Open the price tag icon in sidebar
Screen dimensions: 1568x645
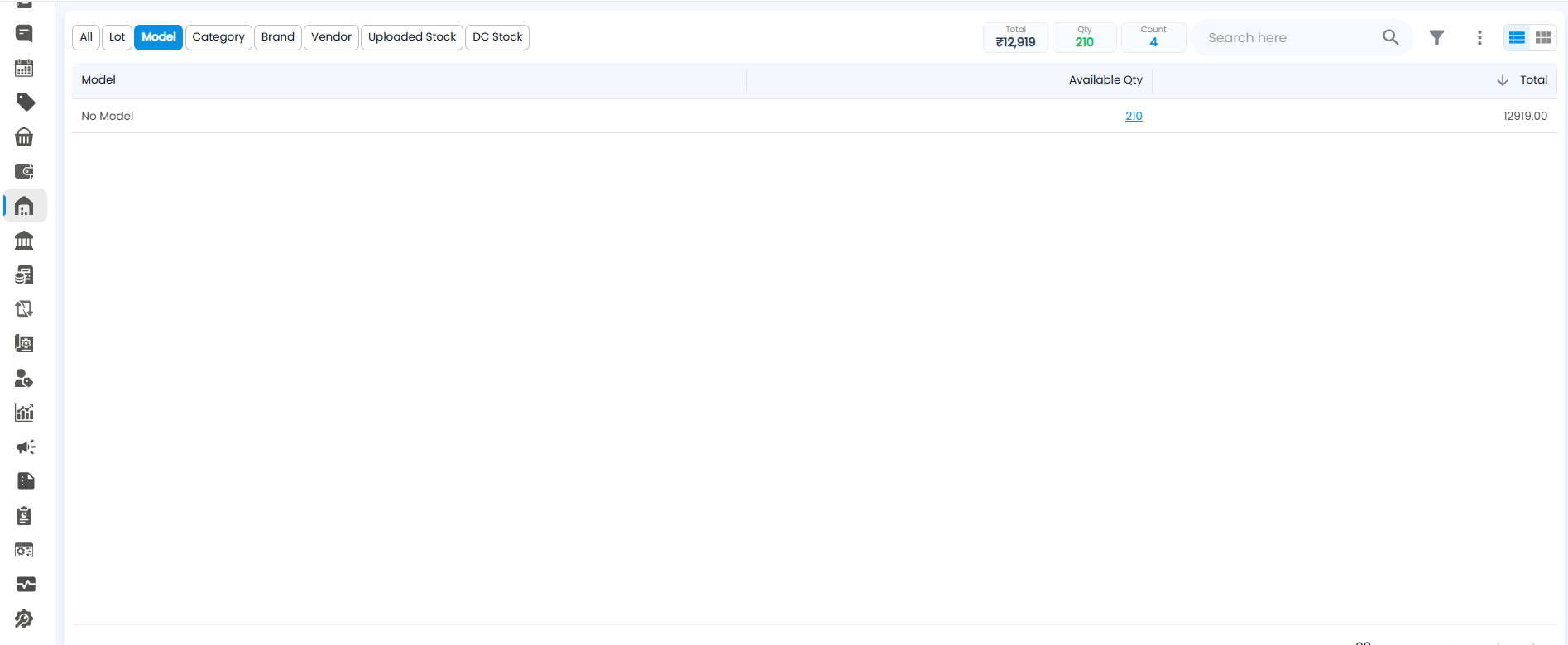coord(25,103)
